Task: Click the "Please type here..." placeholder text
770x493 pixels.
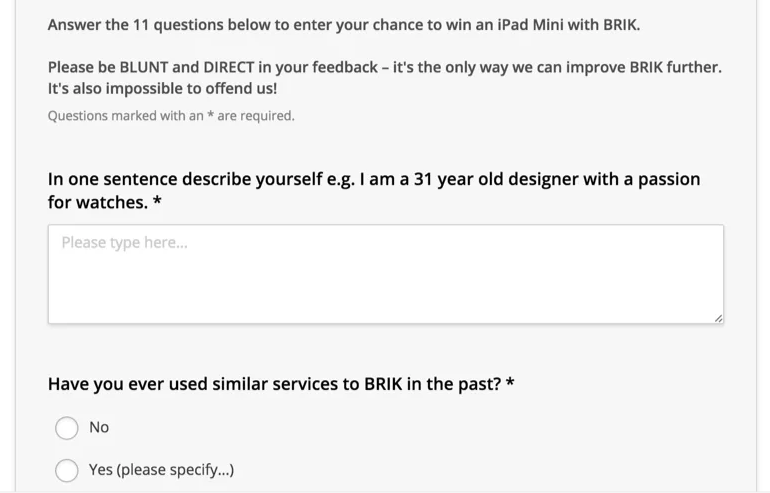Action: pyautogui.click(x=124, y=243)
